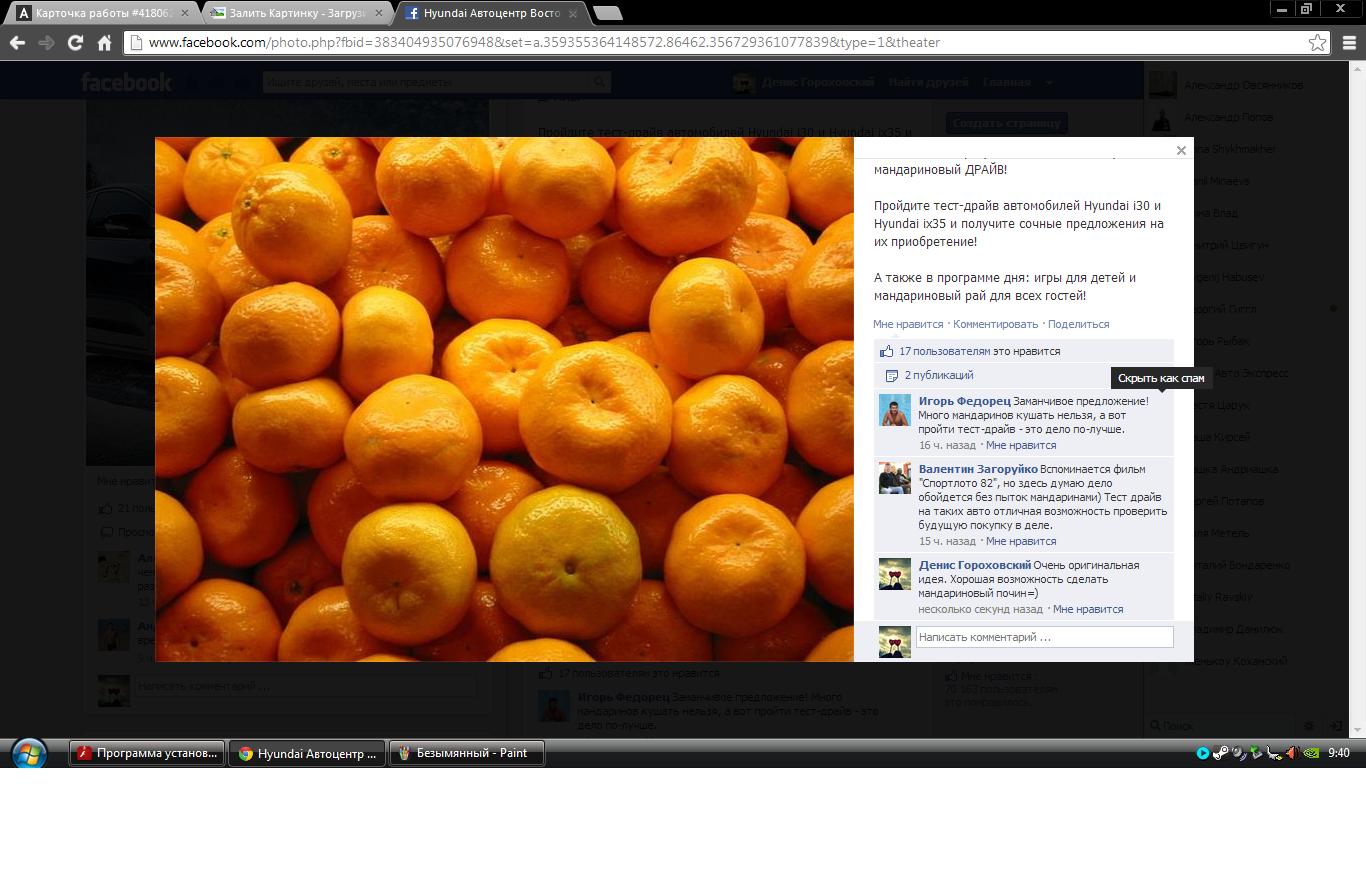
Task: Click the 16 ч. назад comment timestamp
Action: [x=947, y=445]
